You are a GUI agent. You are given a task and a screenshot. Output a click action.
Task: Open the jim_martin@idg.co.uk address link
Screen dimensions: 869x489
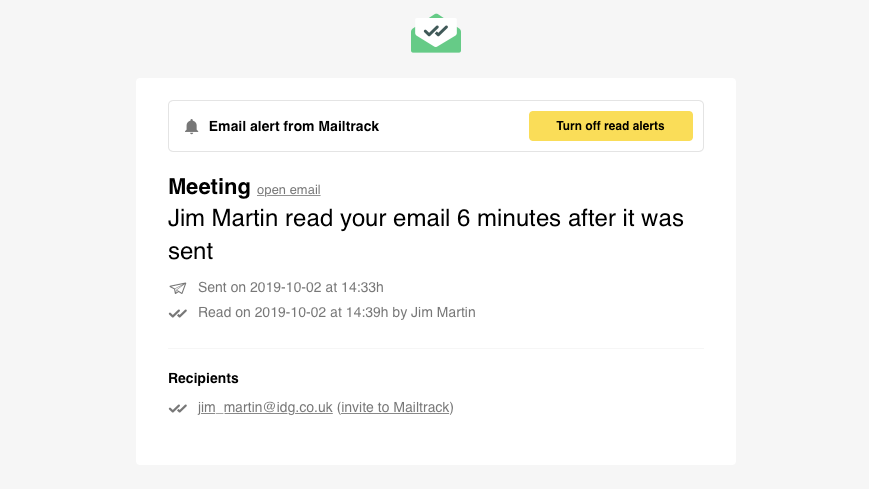[265, 408]
